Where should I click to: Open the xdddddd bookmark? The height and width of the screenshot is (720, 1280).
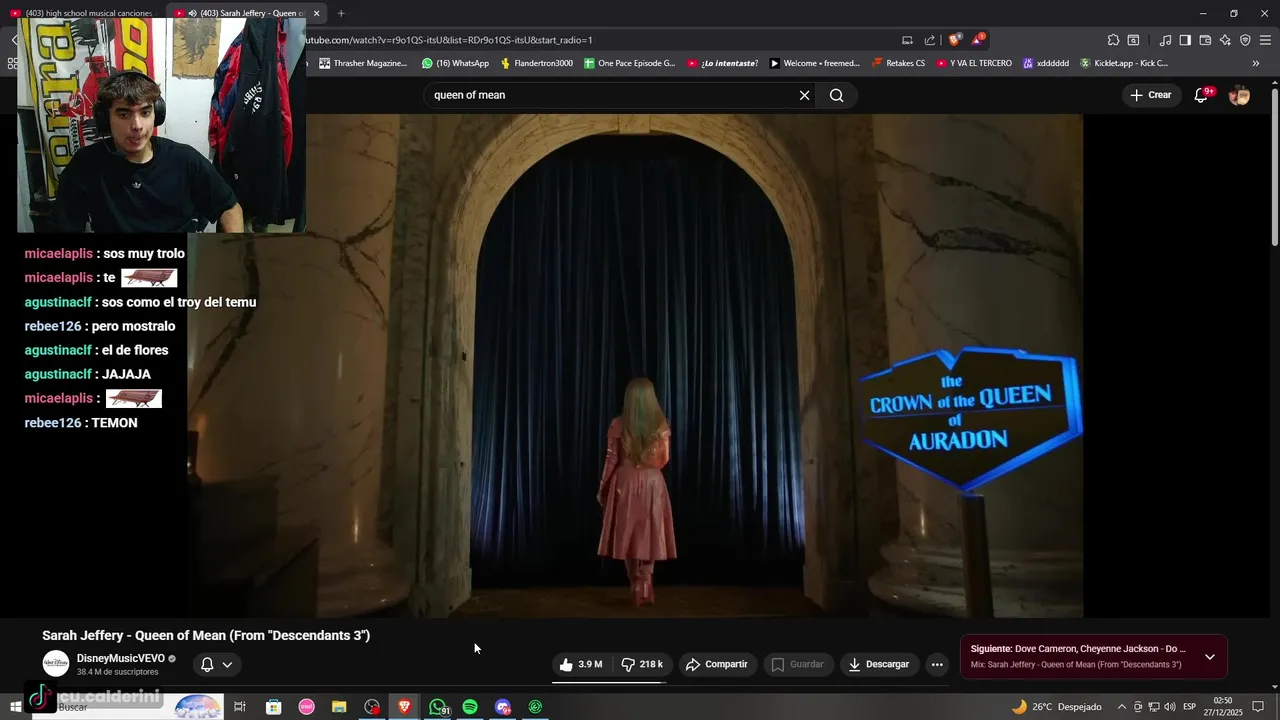(x=1046, y=63)
